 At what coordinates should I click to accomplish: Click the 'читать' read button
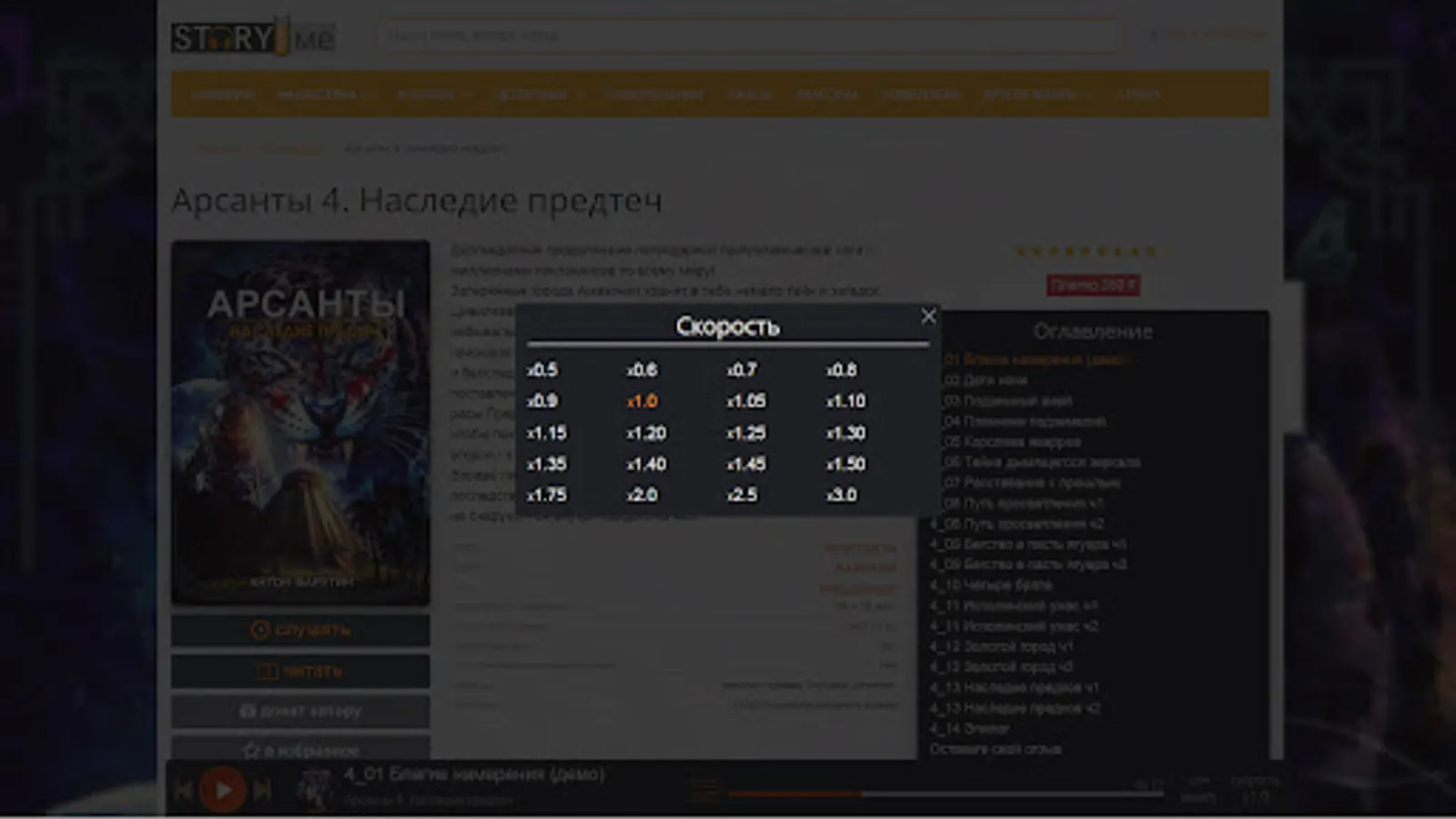[x=300, y=671]
